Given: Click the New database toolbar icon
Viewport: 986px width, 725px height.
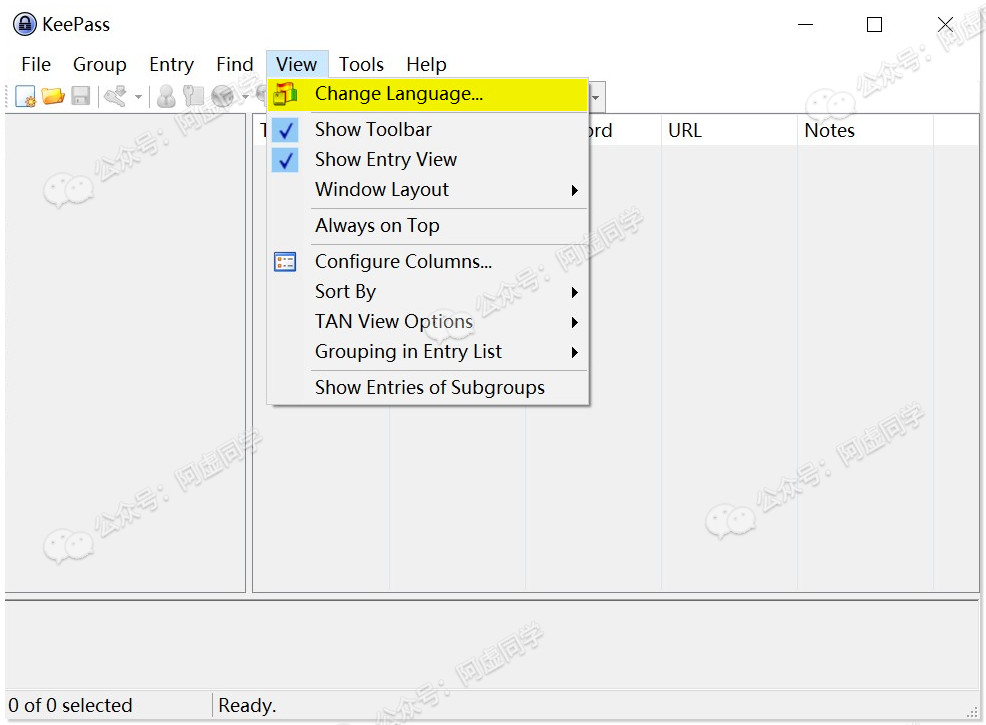Looking at the screenshot, I should coord(25,96).
